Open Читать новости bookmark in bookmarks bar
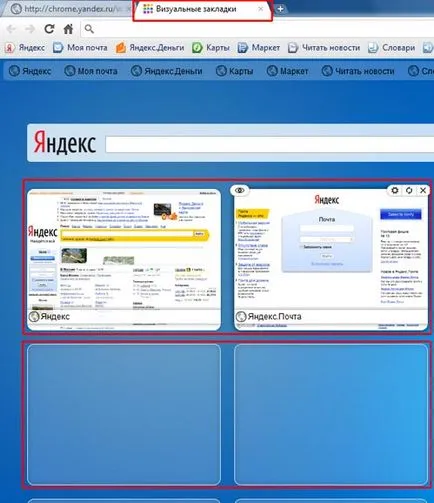This screenshot has height=503, width=434. 324,48
